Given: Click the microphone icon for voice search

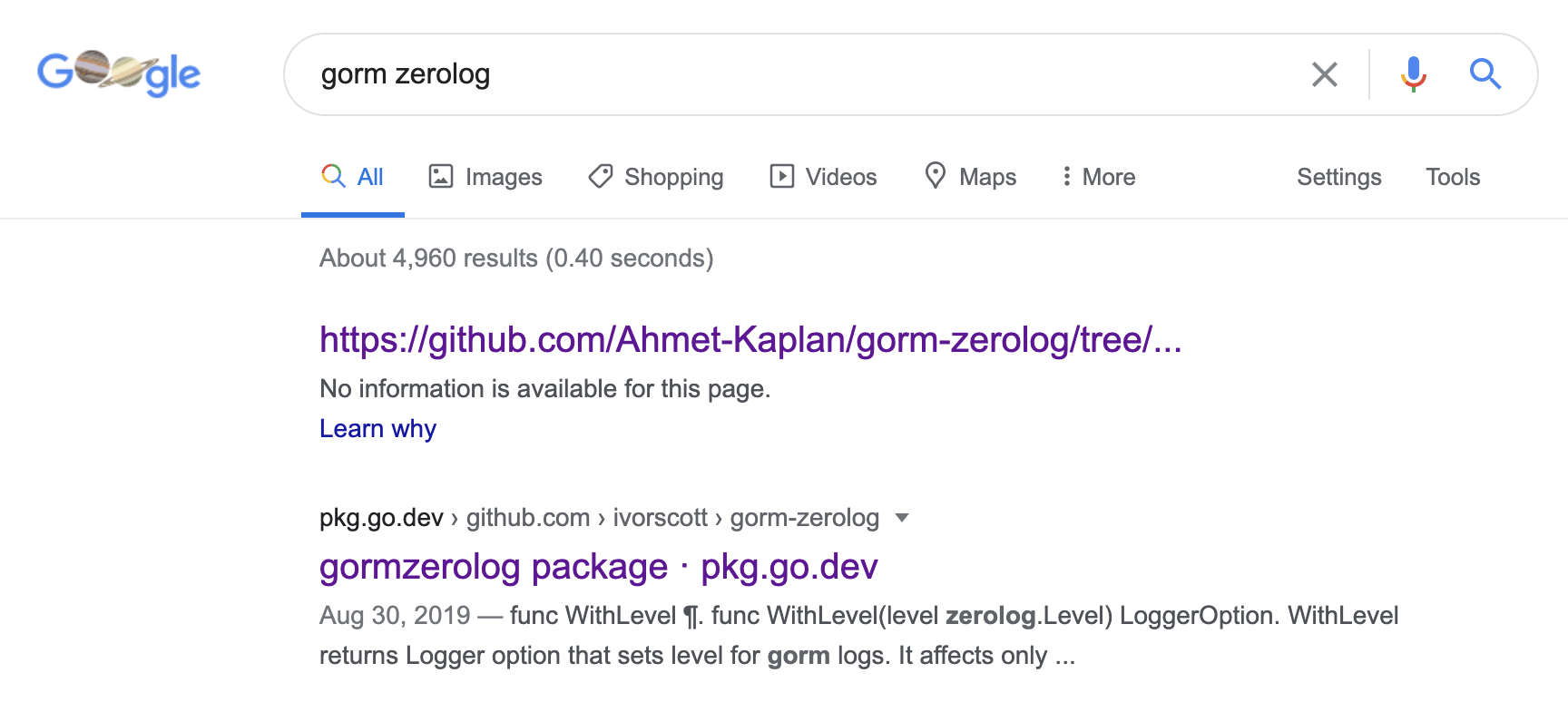Looking at the screenshot, I should click(x=1413, y=74).
